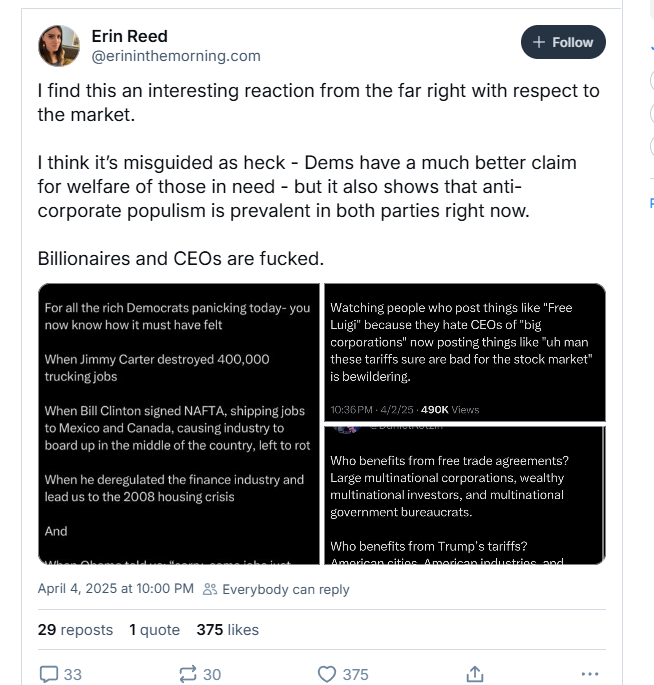654x685 pixels.
Task: View the 1 quote link
Action: tap(154, 630)
